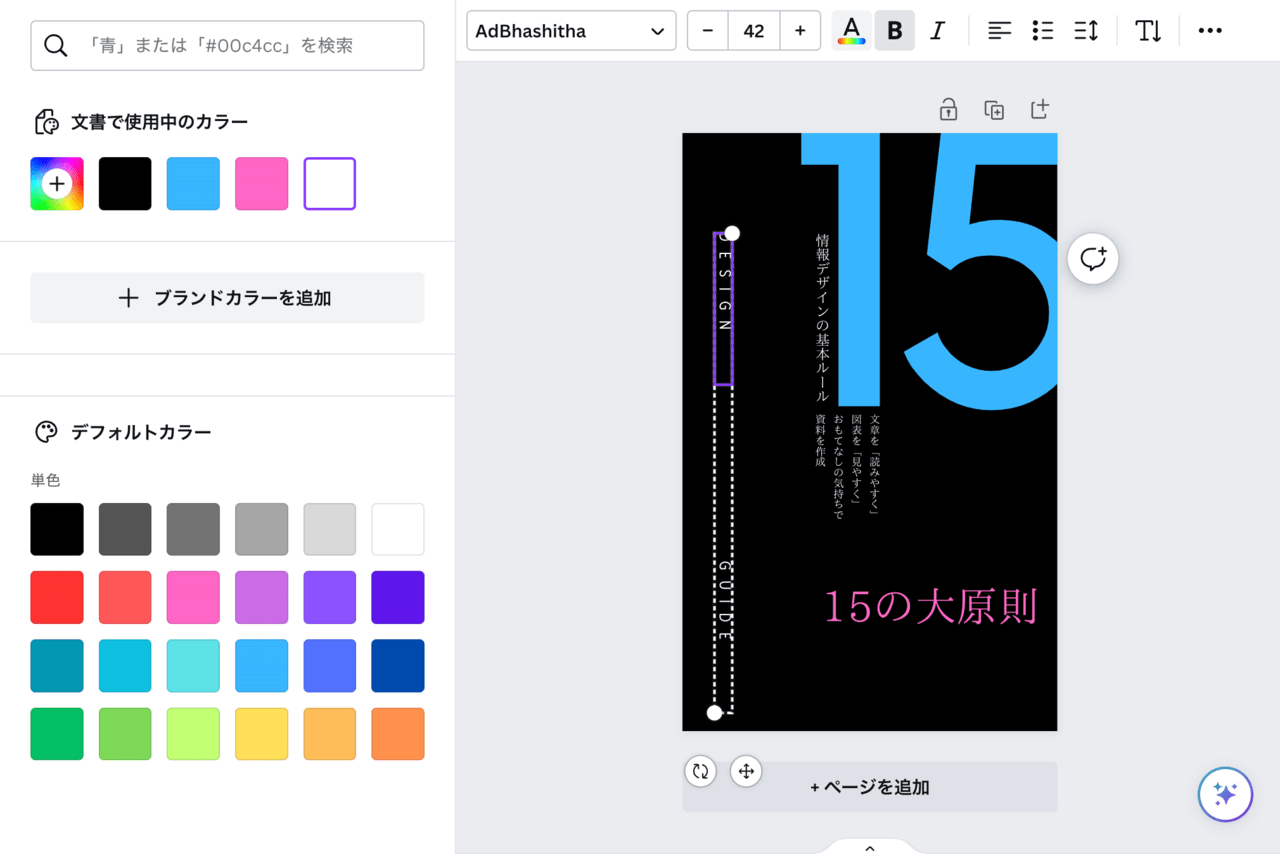
Task: Open the magic assistant sparkle button
Action: [x=1225, y=794]
